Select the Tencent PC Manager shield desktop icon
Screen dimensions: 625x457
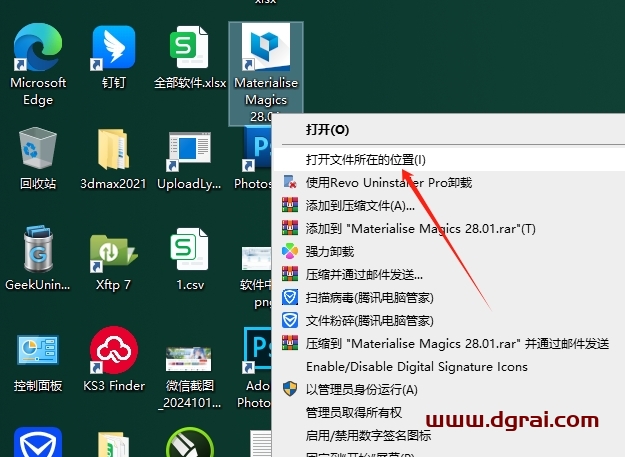(38, 442)
